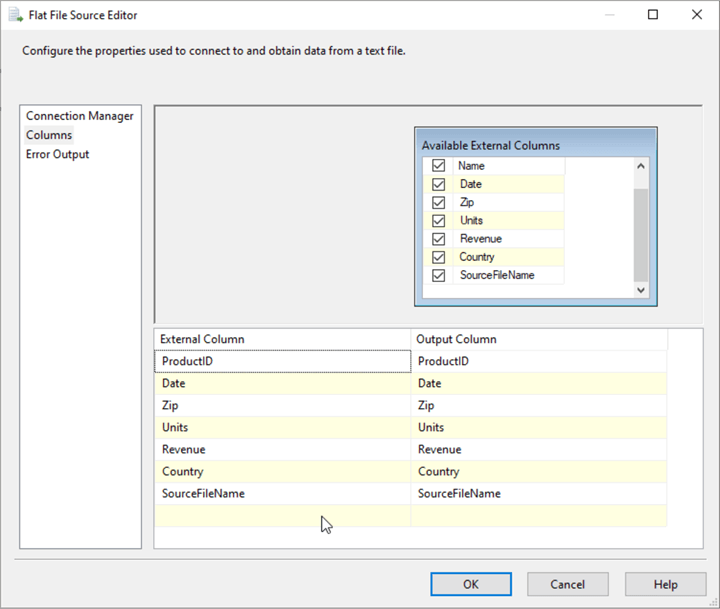
Task: Select the ProductID external column cell
Action: (x=282, y=361)
